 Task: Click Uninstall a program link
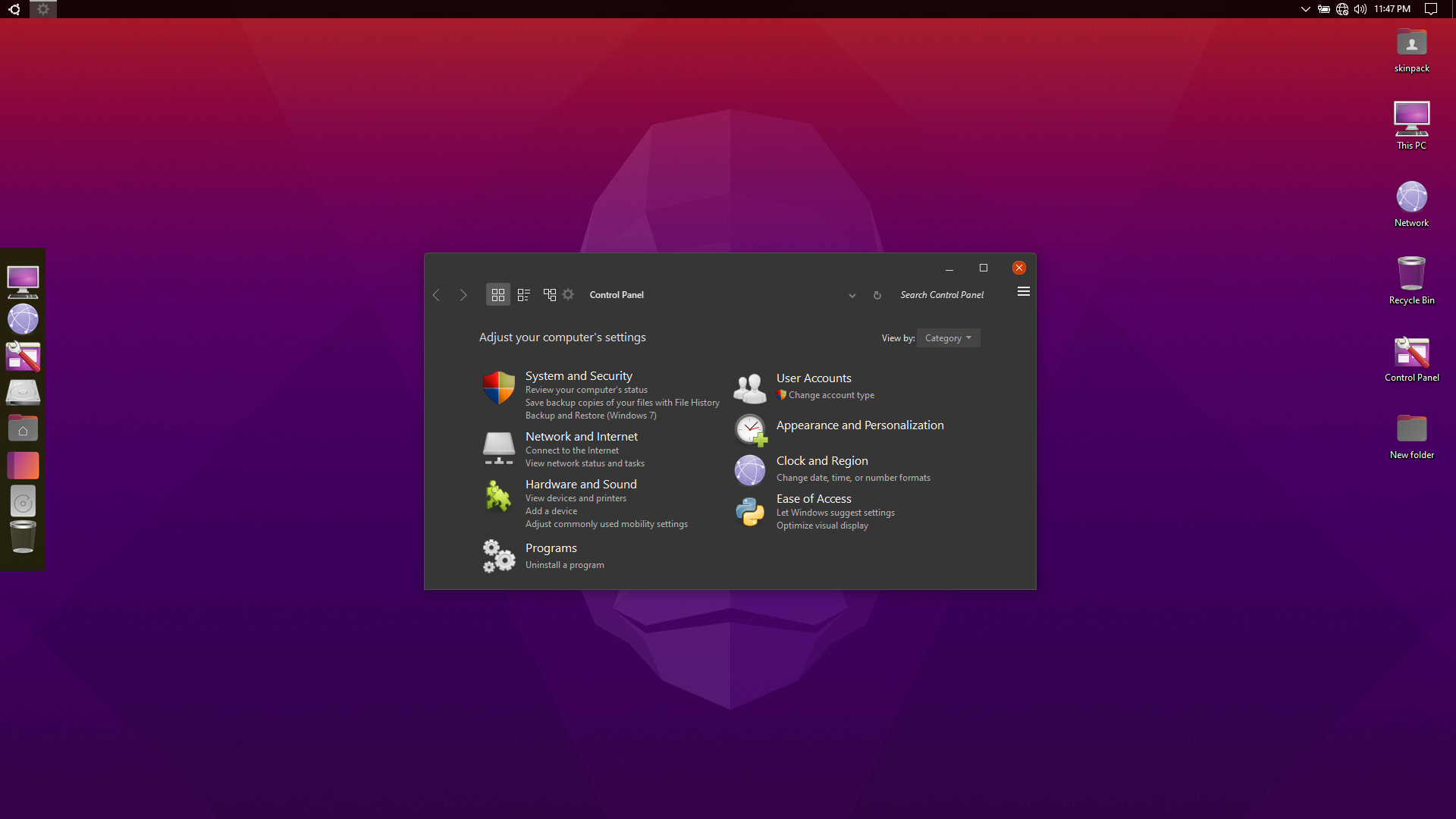[564, 565]
